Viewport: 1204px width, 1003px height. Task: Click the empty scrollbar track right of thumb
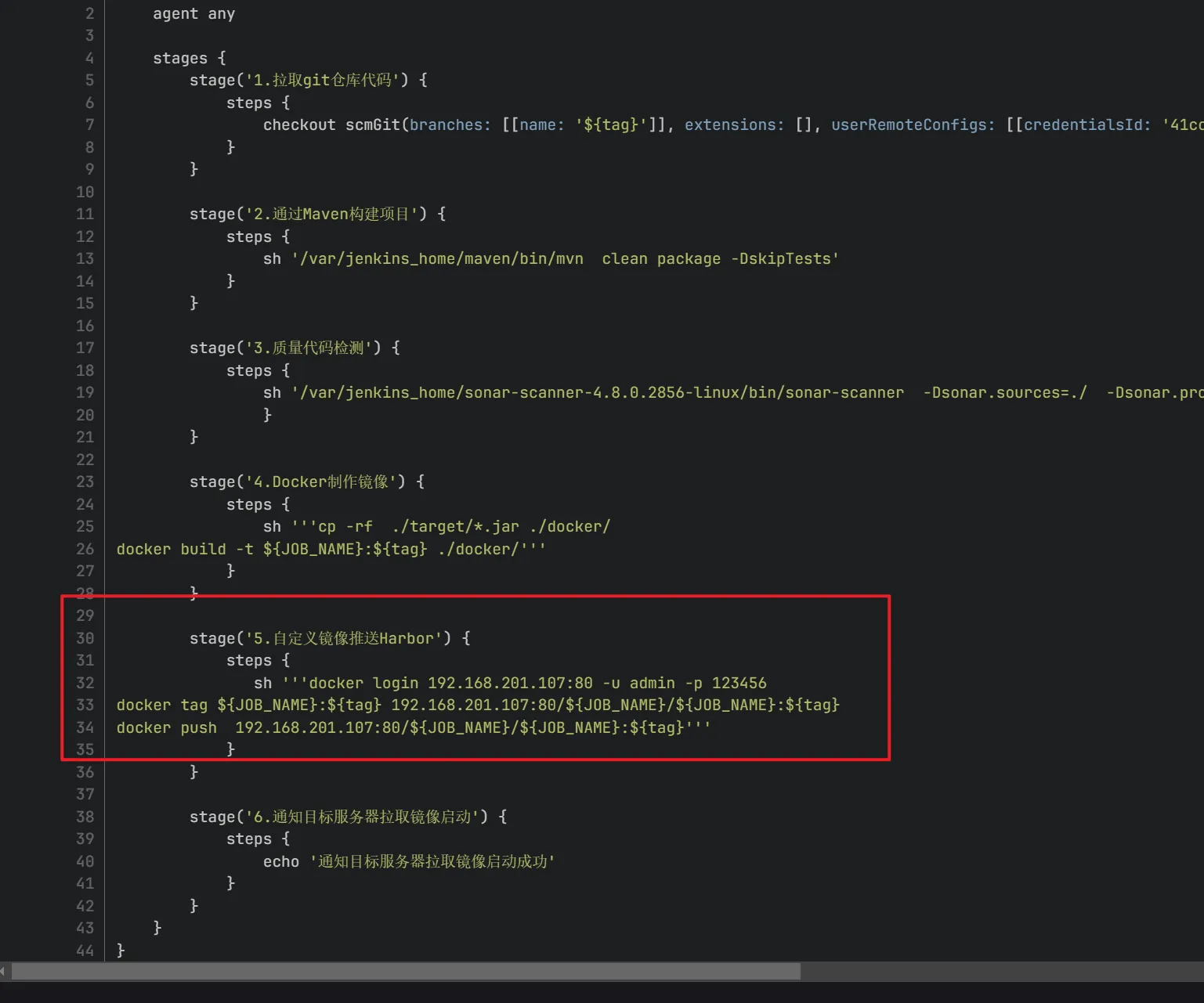tap(1001, 972)
